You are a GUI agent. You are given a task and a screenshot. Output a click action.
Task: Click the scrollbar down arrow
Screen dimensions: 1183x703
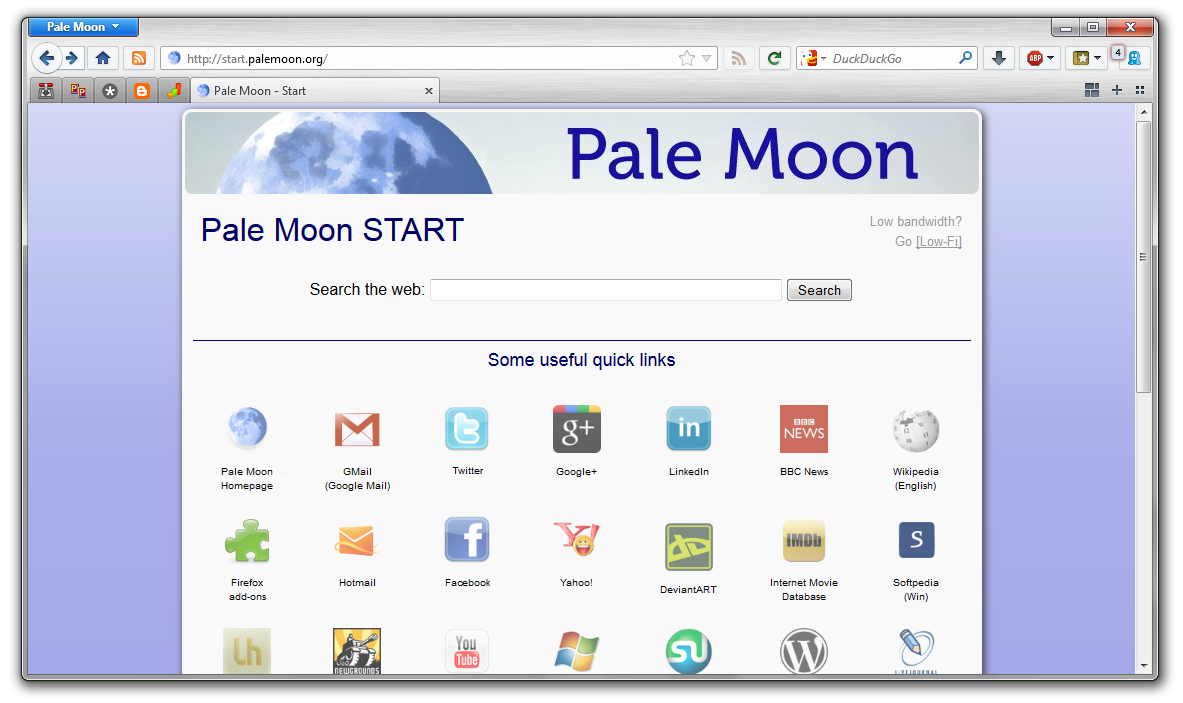pos(1145,665)
